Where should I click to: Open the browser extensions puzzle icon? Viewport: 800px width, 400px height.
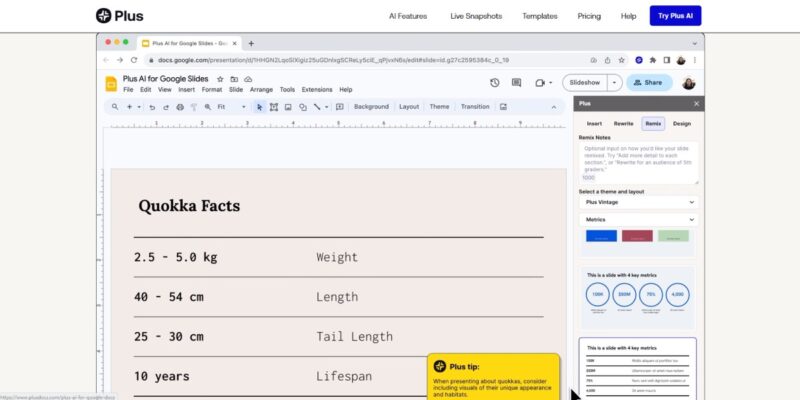[653, 60]
